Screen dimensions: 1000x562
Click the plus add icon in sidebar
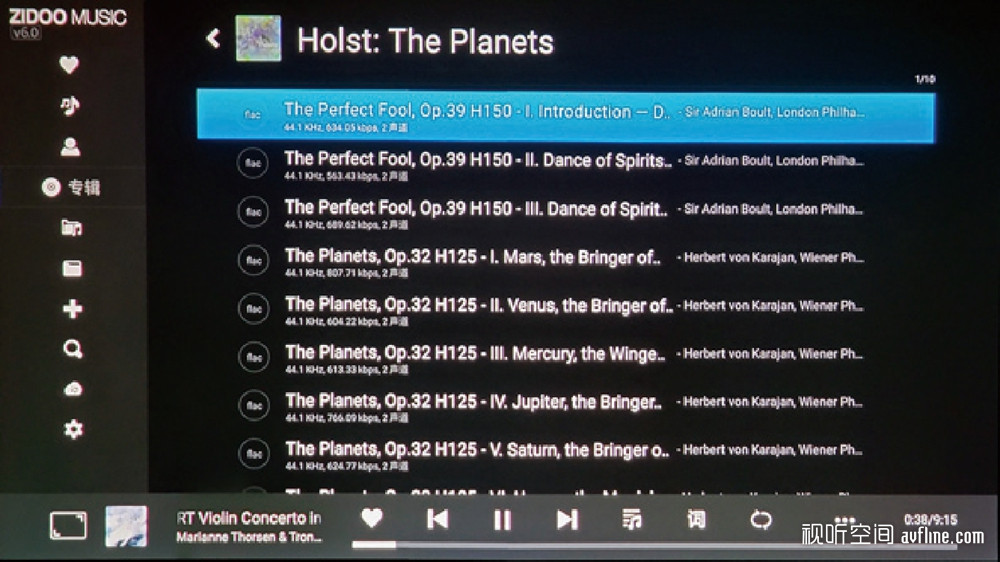(x=73, y=309)
